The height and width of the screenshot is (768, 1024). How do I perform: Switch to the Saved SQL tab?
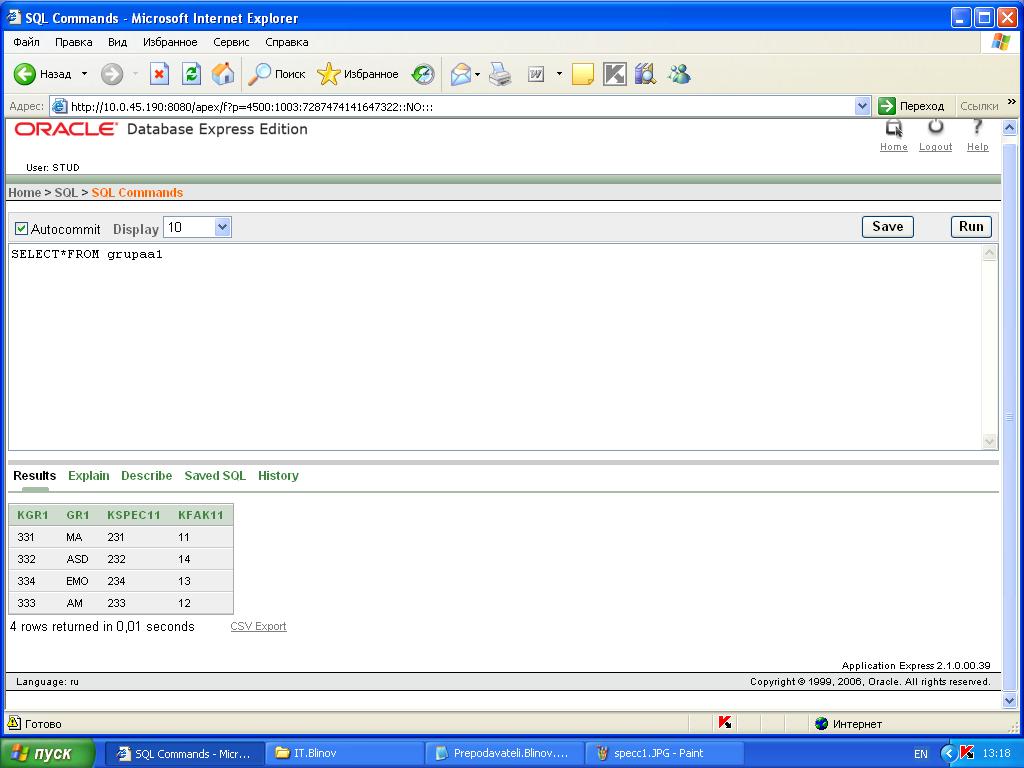point(215,475)
